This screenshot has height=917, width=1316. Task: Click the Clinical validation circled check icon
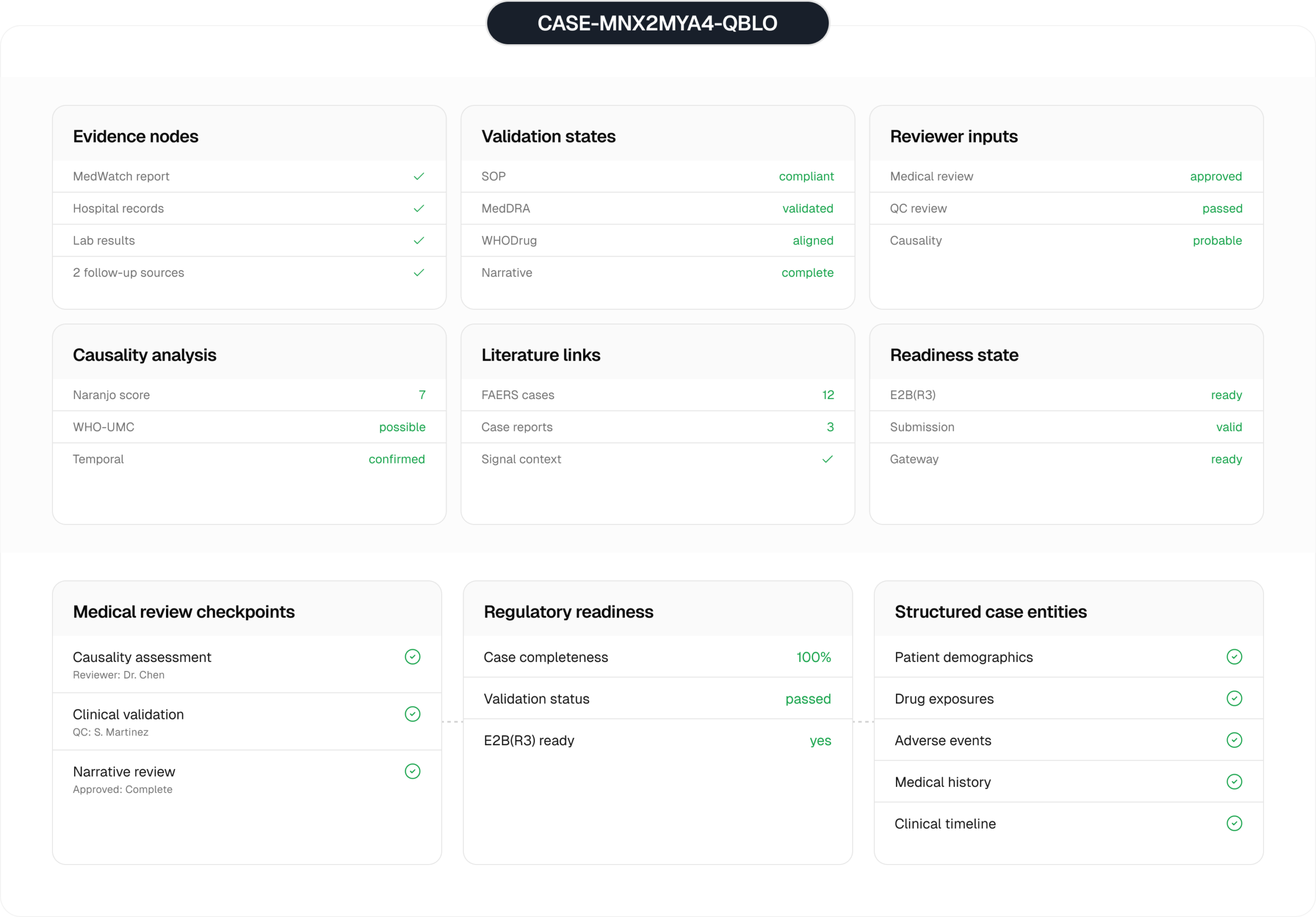click(413, 714)
